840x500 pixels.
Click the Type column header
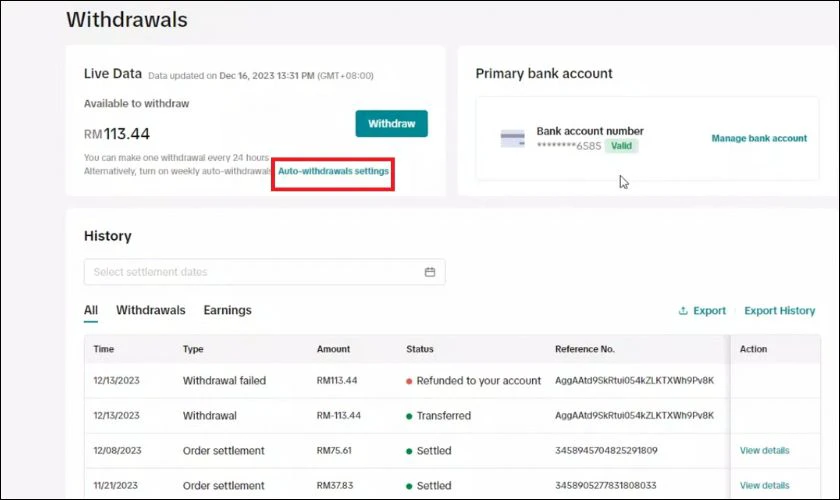[193, 349]
